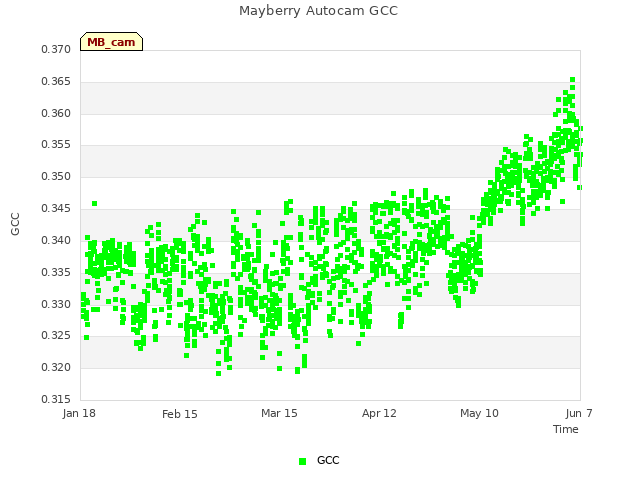Click the 0.335 y-axis value
This screenshot has height=480, width=640.
click(56, 272)
